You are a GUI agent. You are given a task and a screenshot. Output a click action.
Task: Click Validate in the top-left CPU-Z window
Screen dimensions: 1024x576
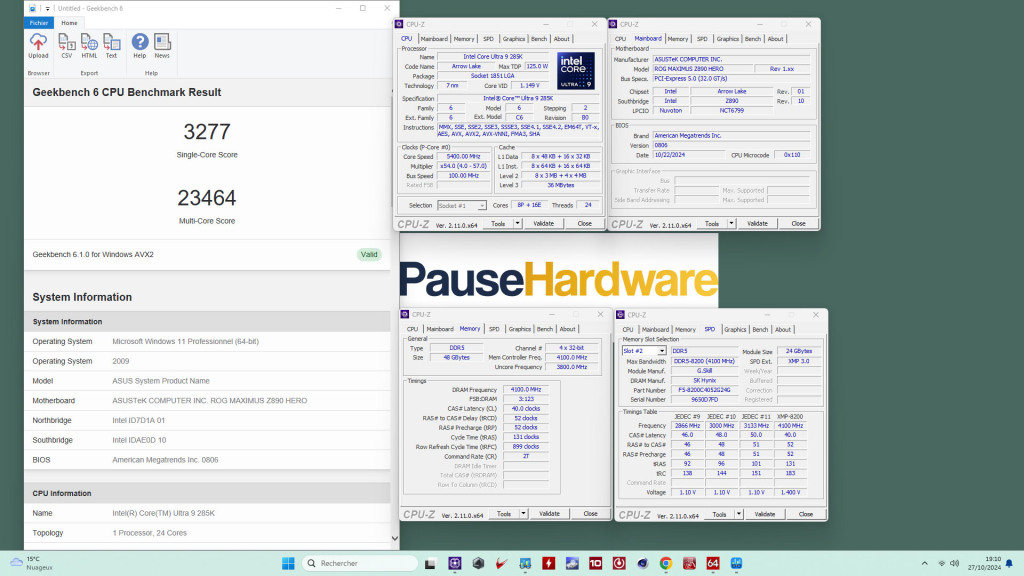[543, 223]
